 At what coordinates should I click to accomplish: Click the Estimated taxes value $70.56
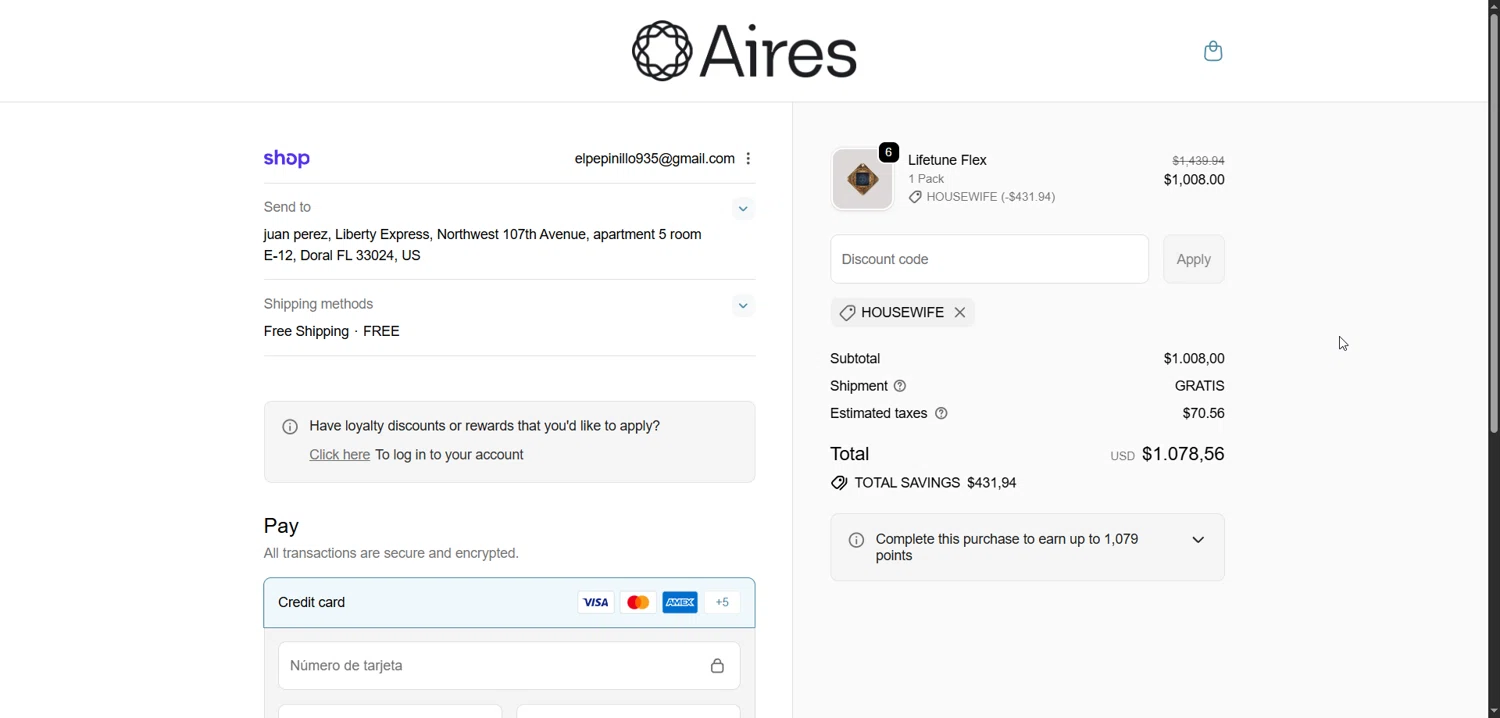[x=1203, y=414]
